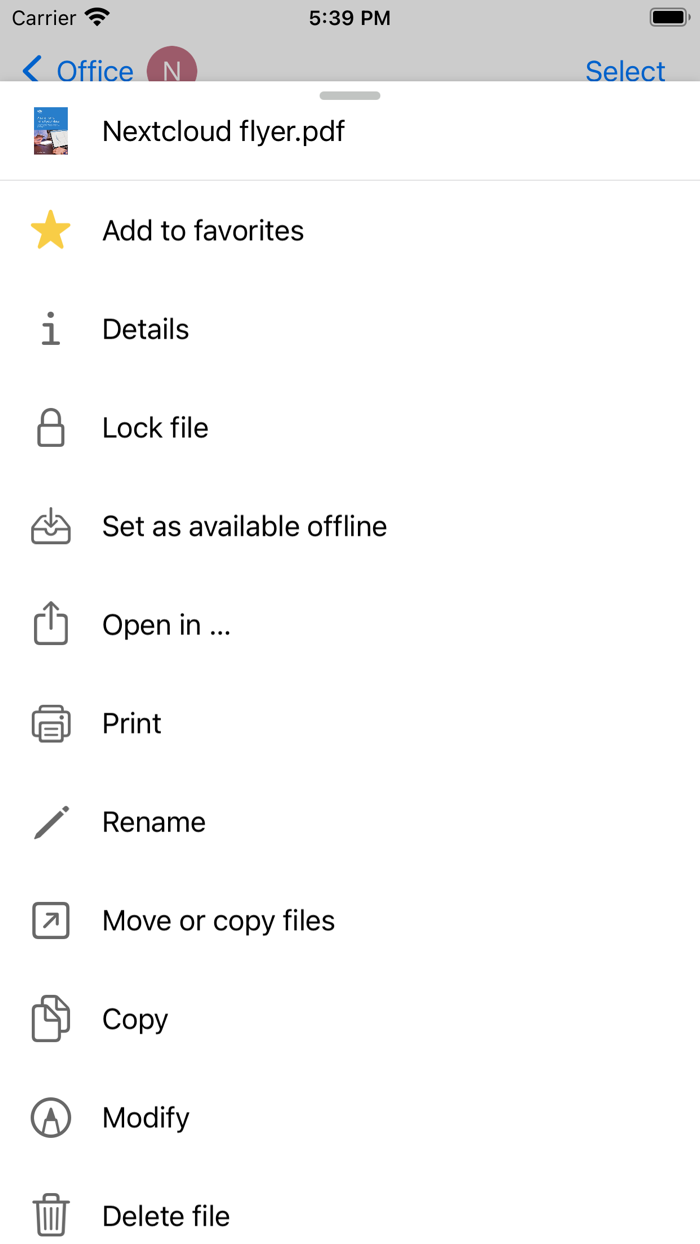Tap Select in the top right corner
The height and width of the screenshot is (1244, 700).
pyautogui.click(x=625, y=71)
